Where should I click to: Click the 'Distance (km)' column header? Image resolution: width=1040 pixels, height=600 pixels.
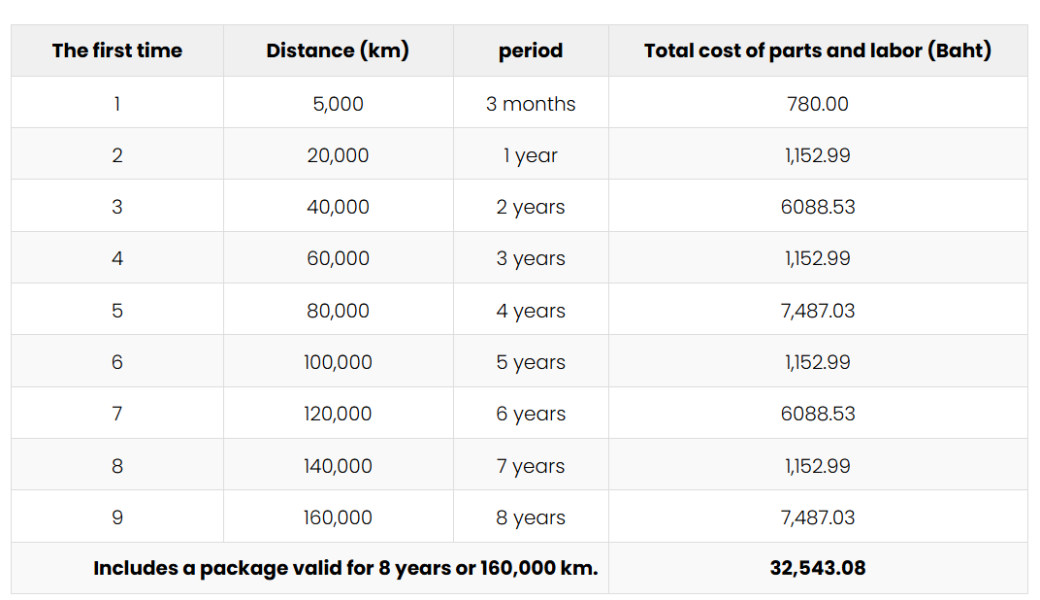[x=338, y=50]
